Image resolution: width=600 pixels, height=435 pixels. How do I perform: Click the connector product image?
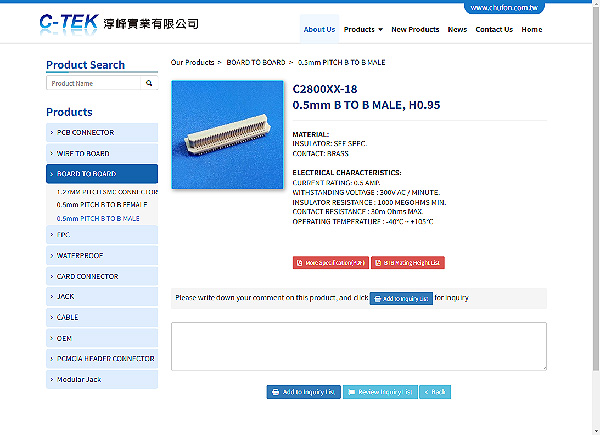pos(227,135)
